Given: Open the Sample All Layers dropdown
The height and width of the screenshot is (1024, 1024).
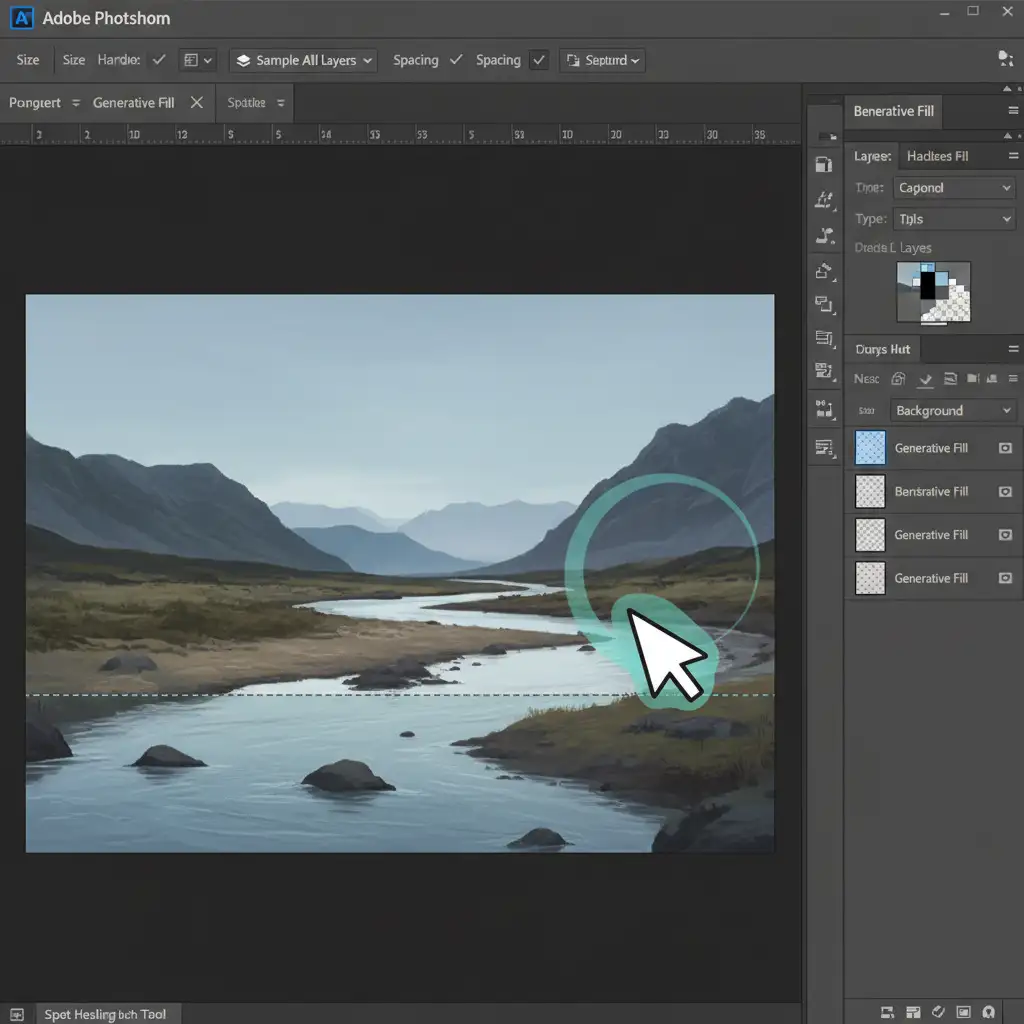Looking at the screenshot, I should pyautogui.click(x=304, y=60).
